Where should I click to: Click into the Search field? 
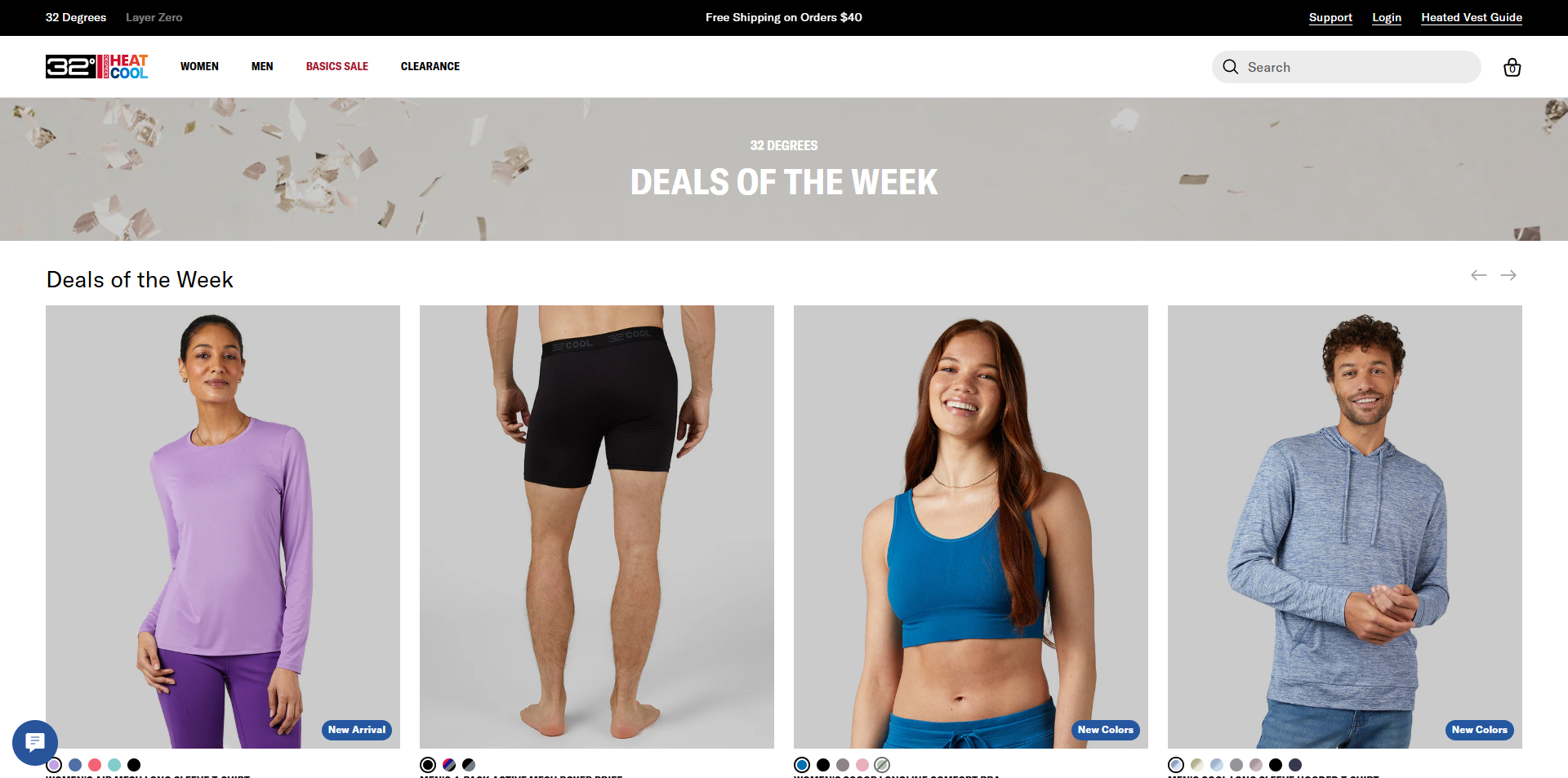1347,67
